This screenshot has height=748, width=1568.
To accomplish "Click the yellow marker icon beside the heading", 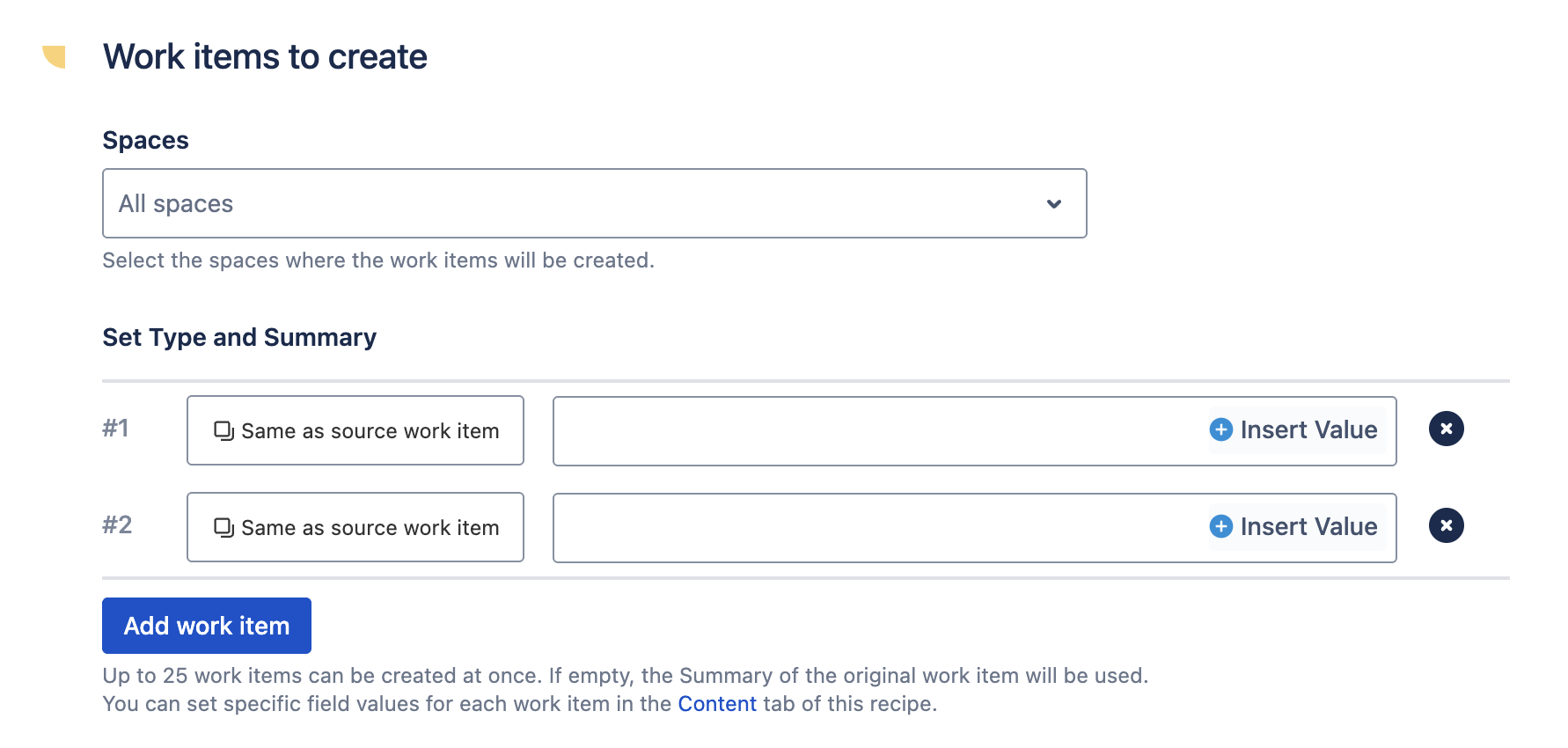I will tap(55, 56).
